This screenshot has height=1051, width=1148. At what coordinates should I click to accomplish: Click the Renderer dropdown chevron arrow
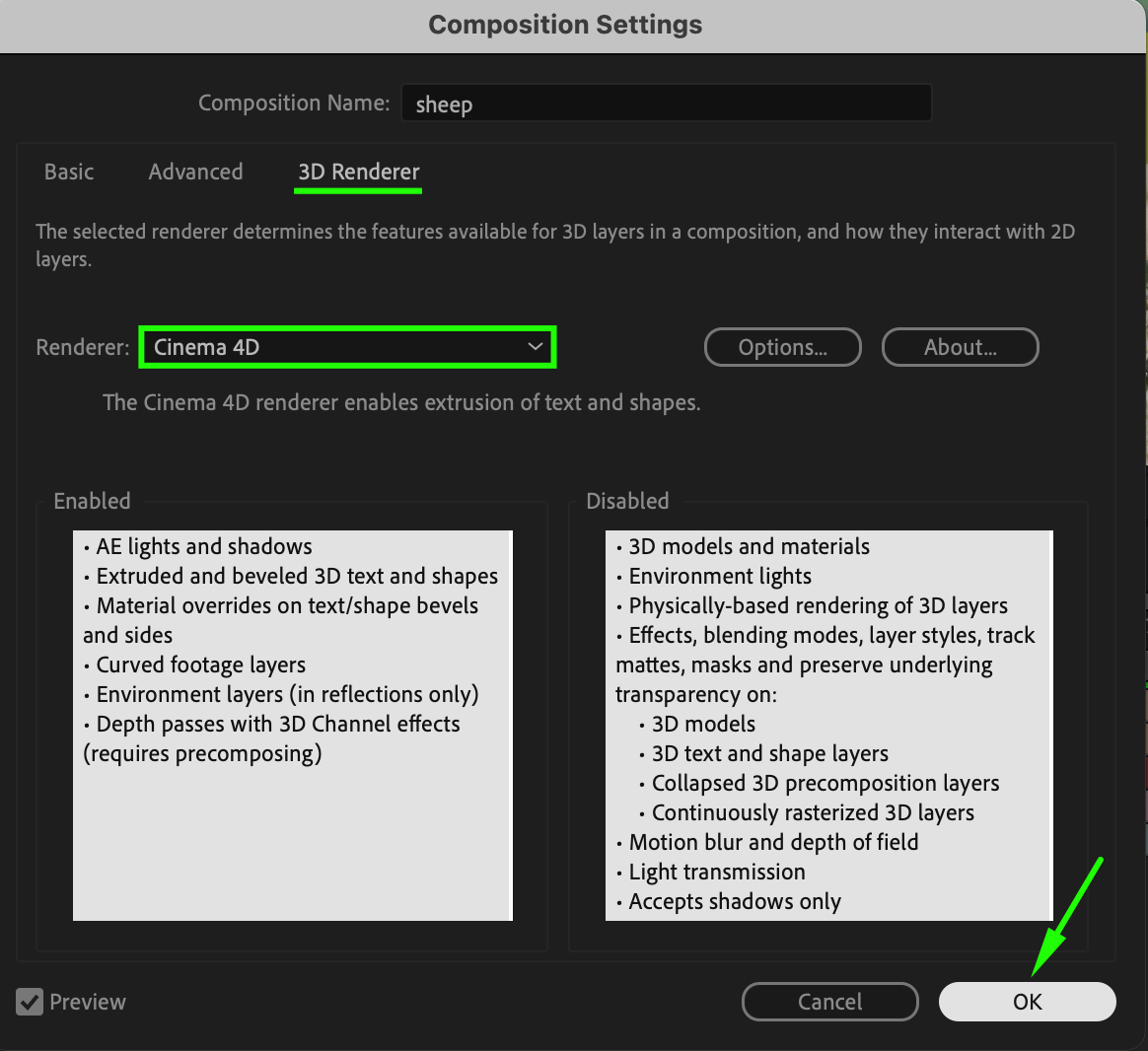[536, 347]
